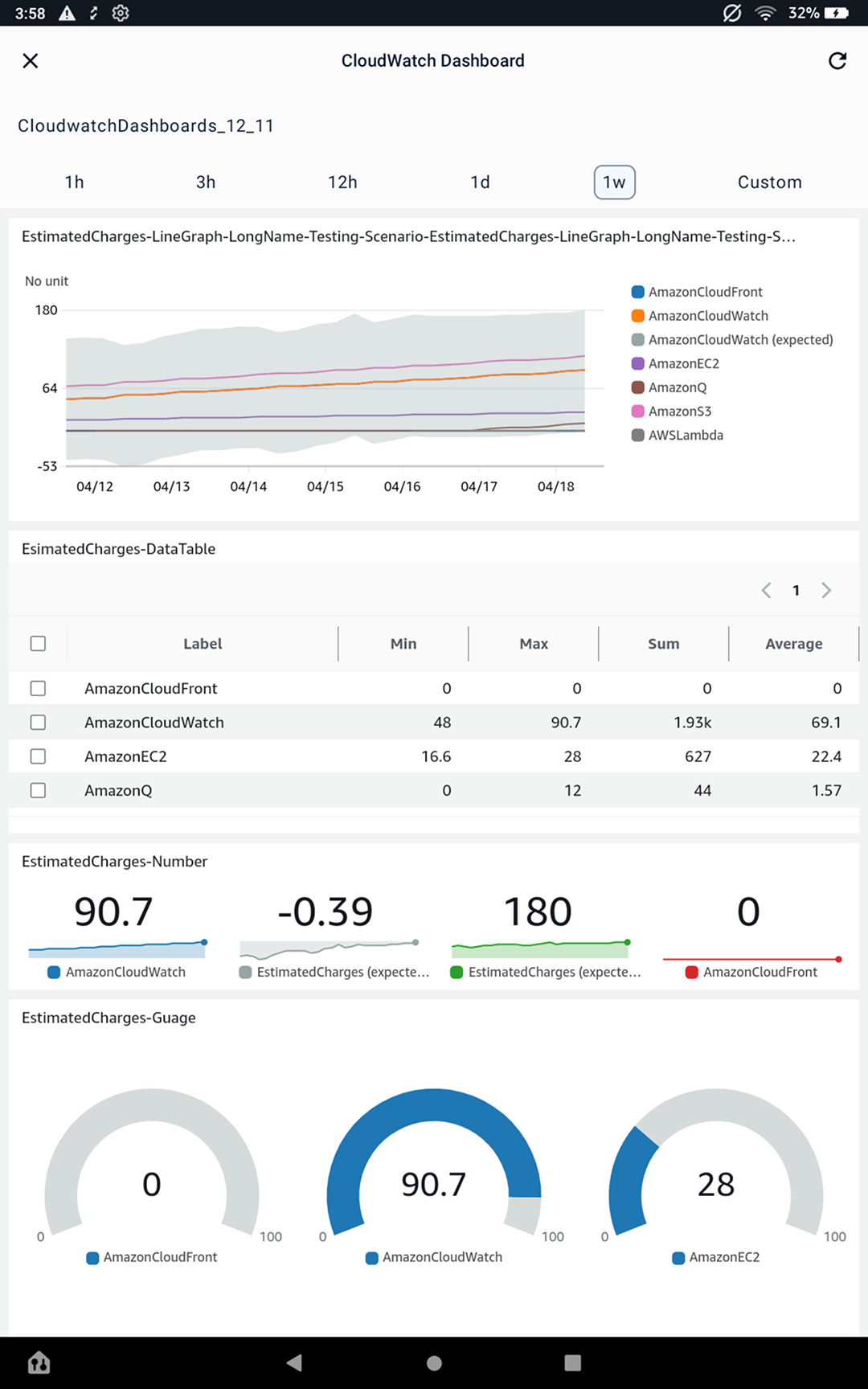The image size is (868, 1389).
Task: Click the EstimatedCharges-Number widget title
Action: (x=115, y=862)
